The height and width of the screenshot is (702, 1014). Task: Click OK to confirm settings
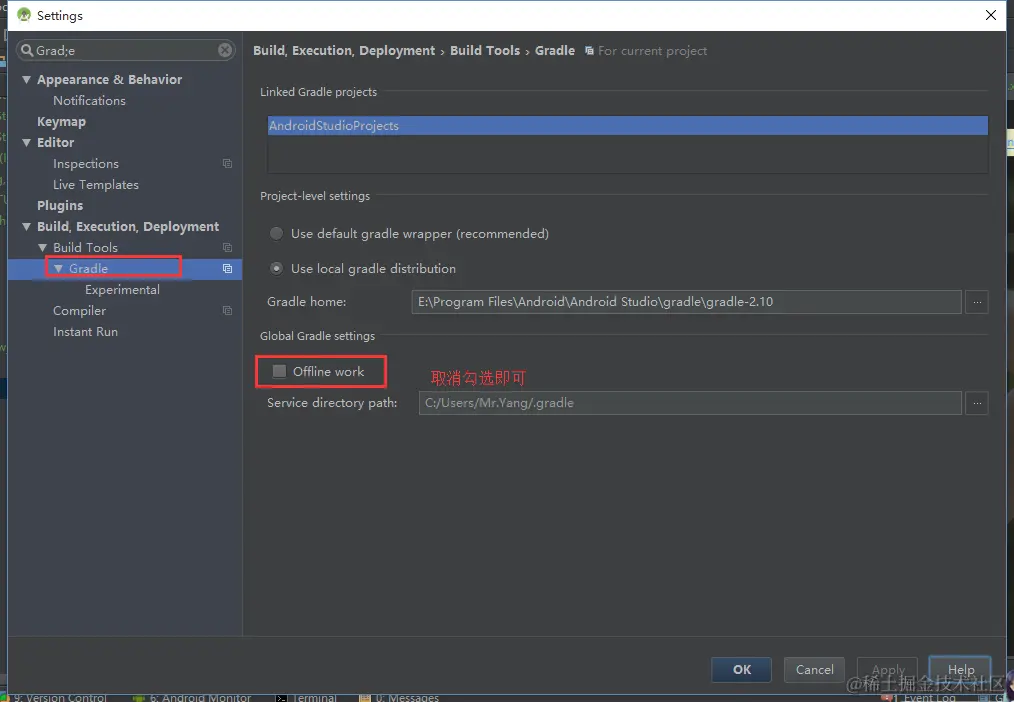(x=741, y=670)
